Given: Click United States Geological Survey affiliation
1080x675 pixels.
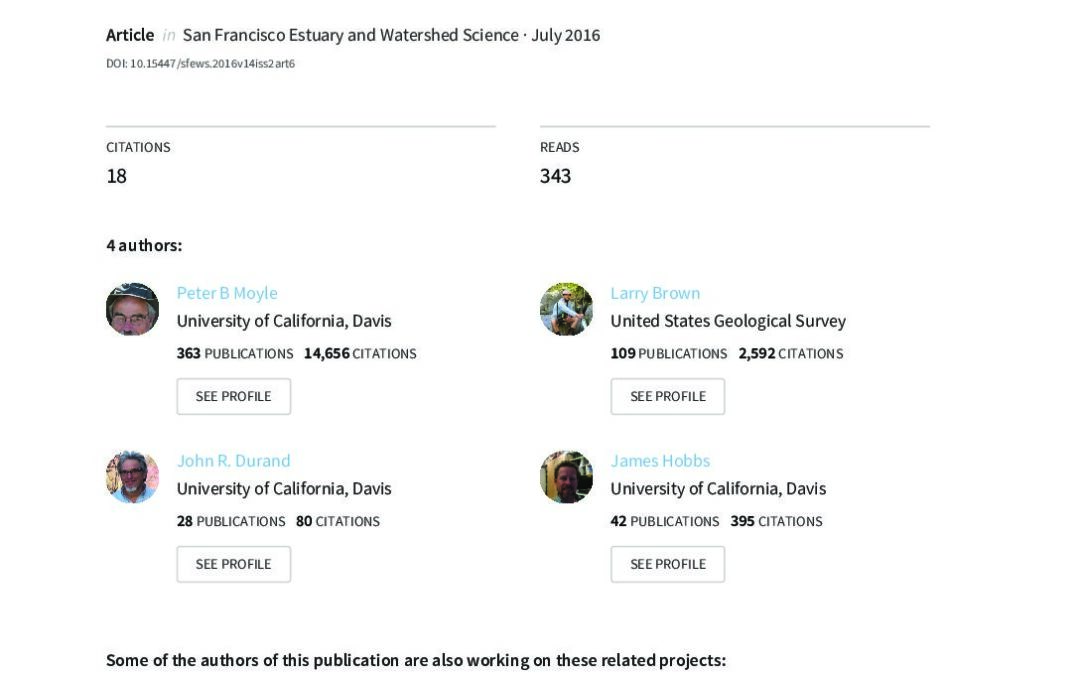Looking at the screenshot, I should (x=728, y=321).
